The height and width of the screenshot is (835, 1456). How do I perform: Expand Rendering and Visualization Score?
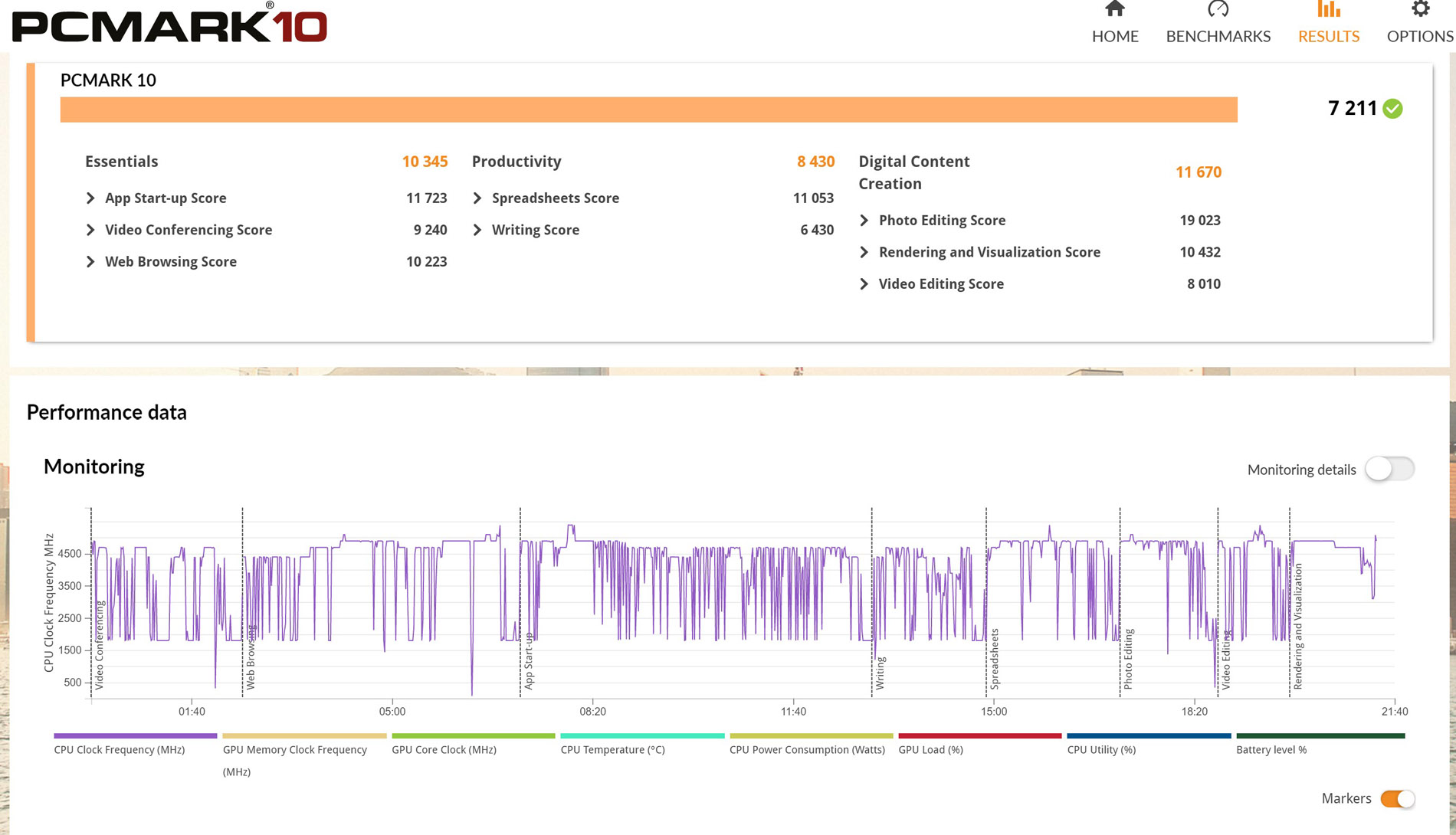coord(864,252)
